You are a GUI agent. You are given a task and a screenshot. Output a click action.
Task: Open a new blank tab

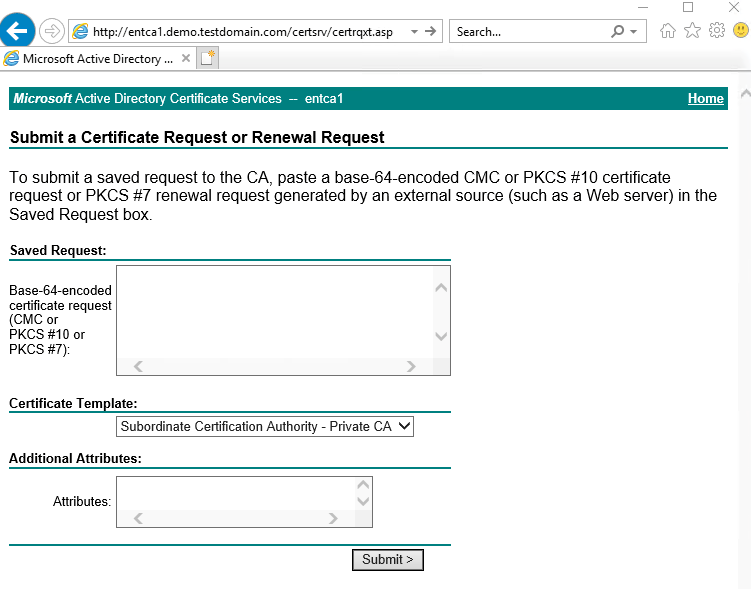coord(207,58)
